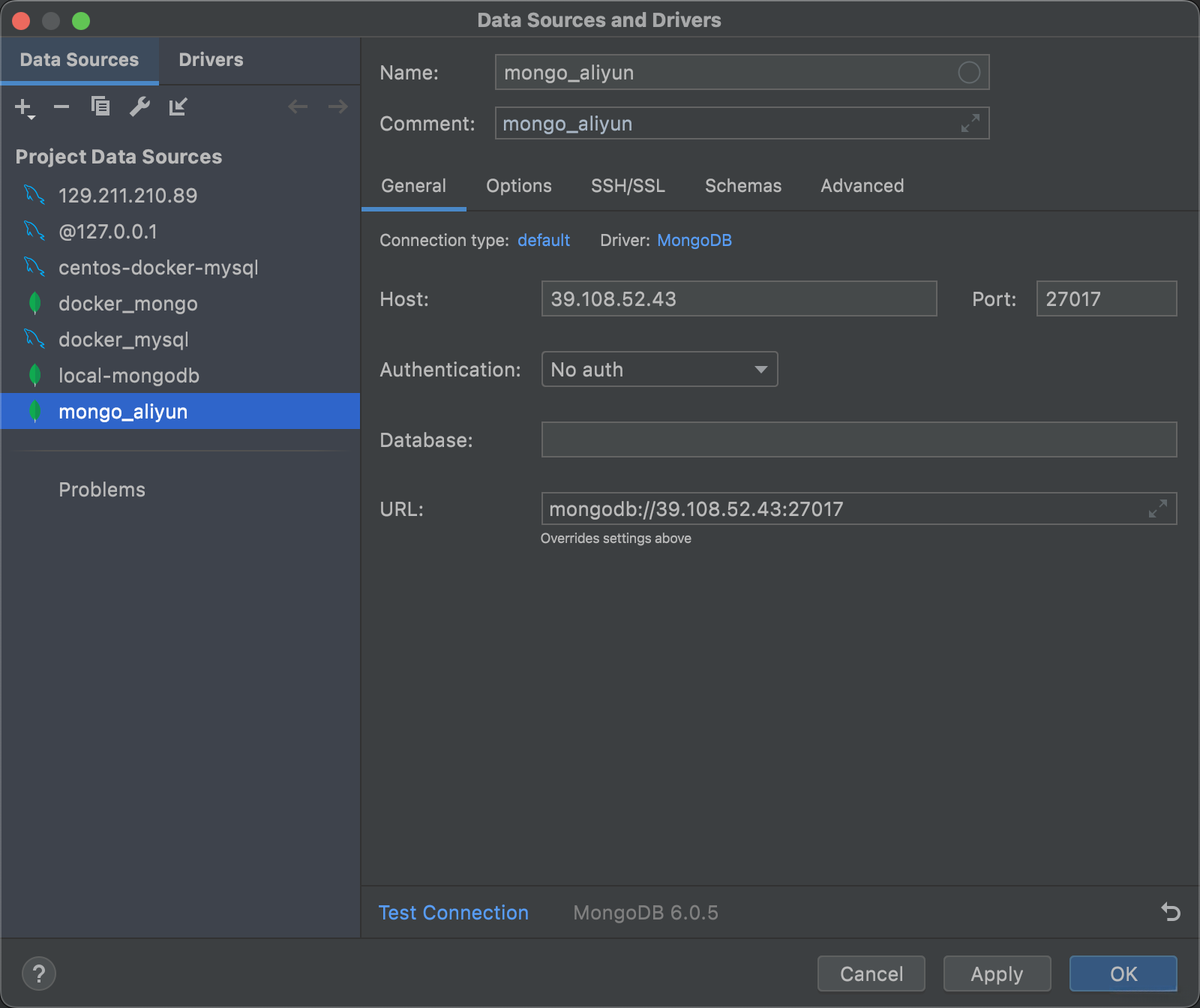Image resolution: width=1200 pixels, height=1008 pixels.
Task: Revert changes using the undo arrow icon
Action: pos(1171,912)
